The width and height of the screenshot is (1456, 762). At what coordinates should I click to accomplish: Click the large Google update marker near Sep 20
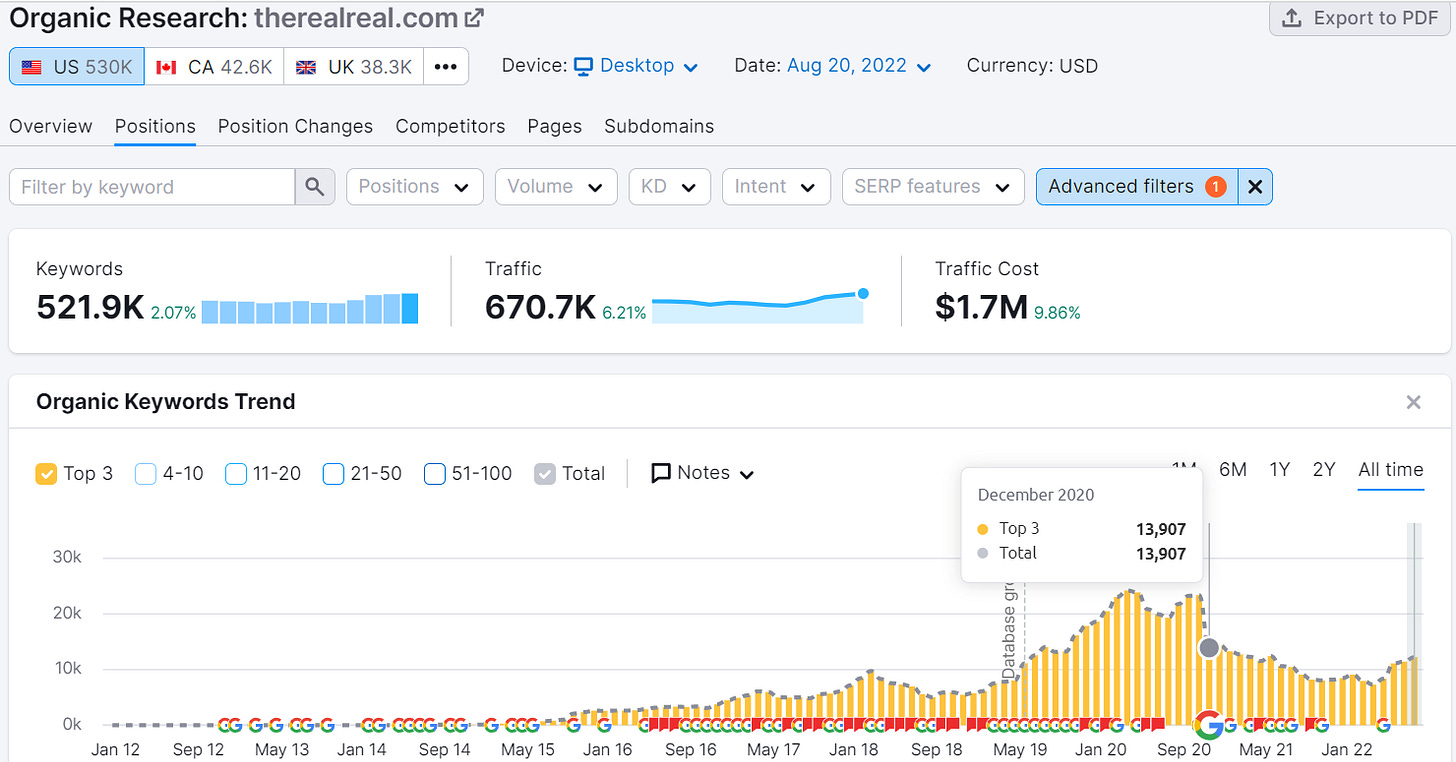[x=1209, y=723]
